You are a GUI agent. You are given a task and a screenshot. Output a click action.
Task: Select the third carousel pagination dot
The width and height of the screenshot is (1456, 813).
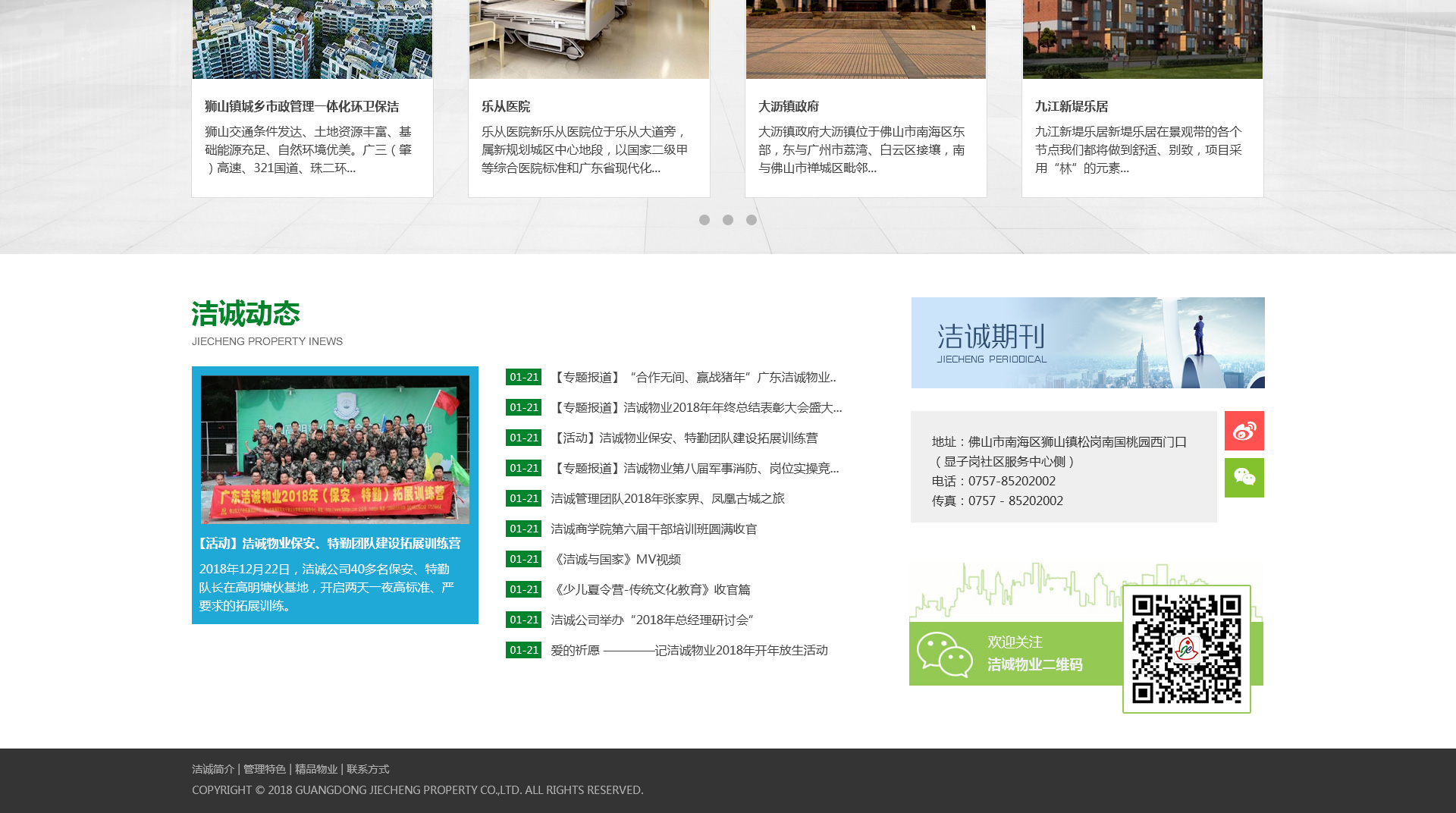752,220
